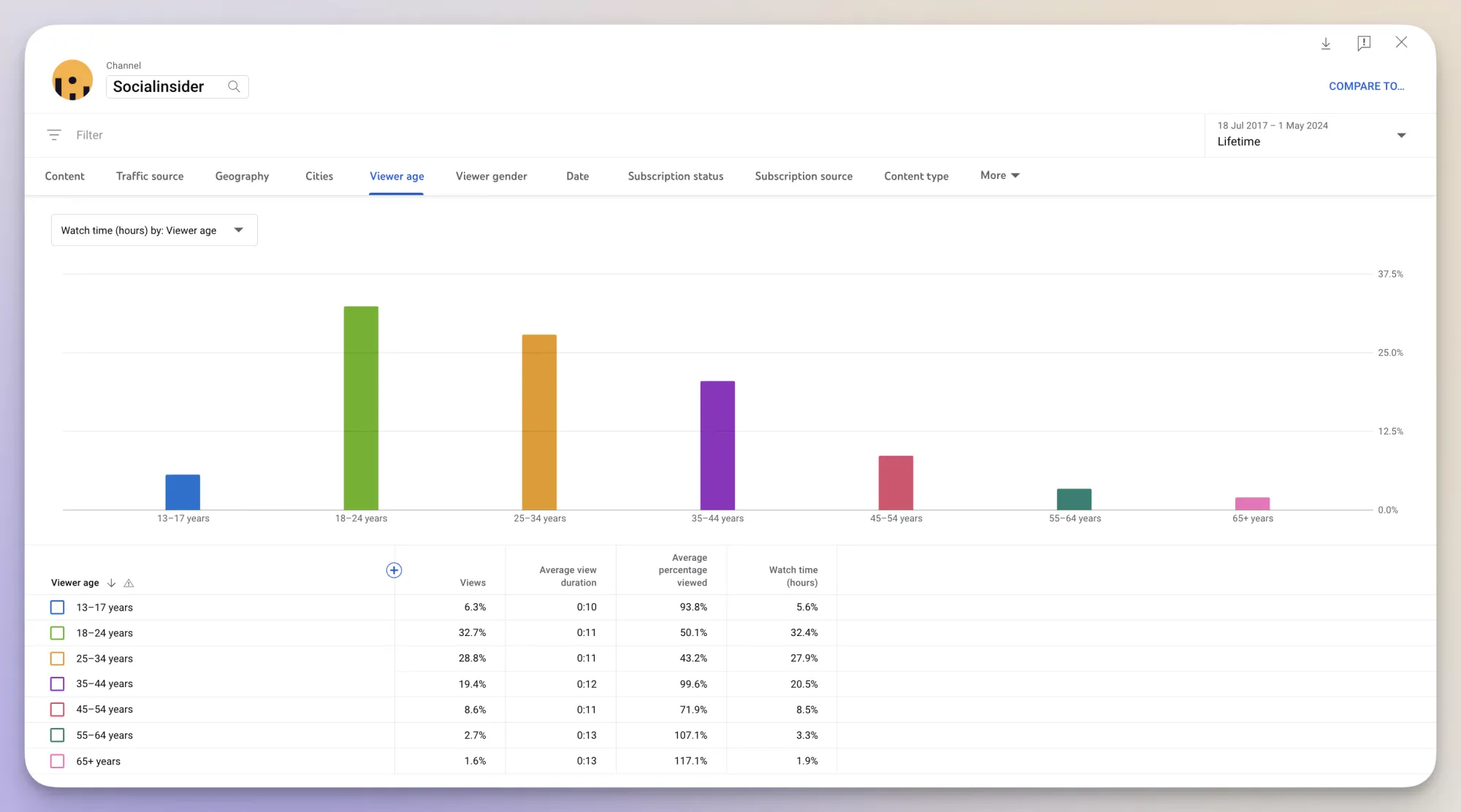Image resolution: width=1461 pixels, height=812 pixels.
Task: Toggle the 13-17 years checkbox
Action: click(x=57, y=607)
